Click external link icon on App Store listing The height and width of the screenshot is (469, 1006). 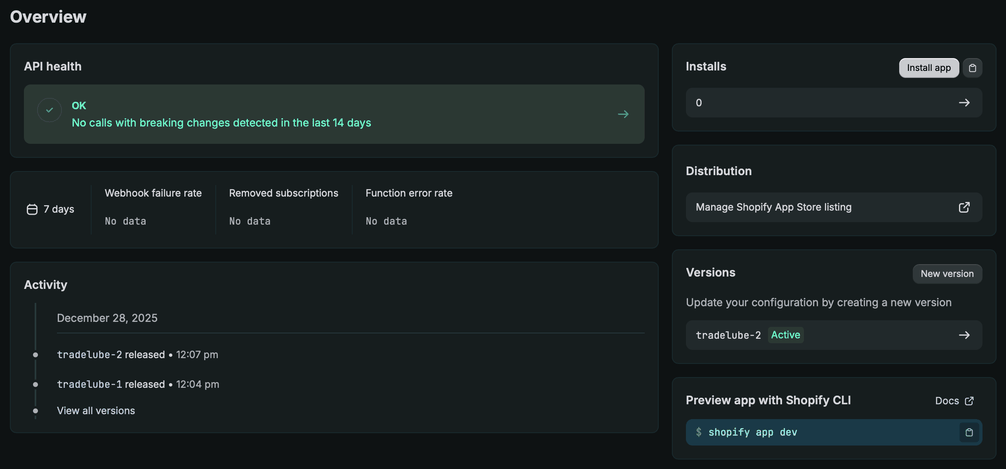pos(964,207)
